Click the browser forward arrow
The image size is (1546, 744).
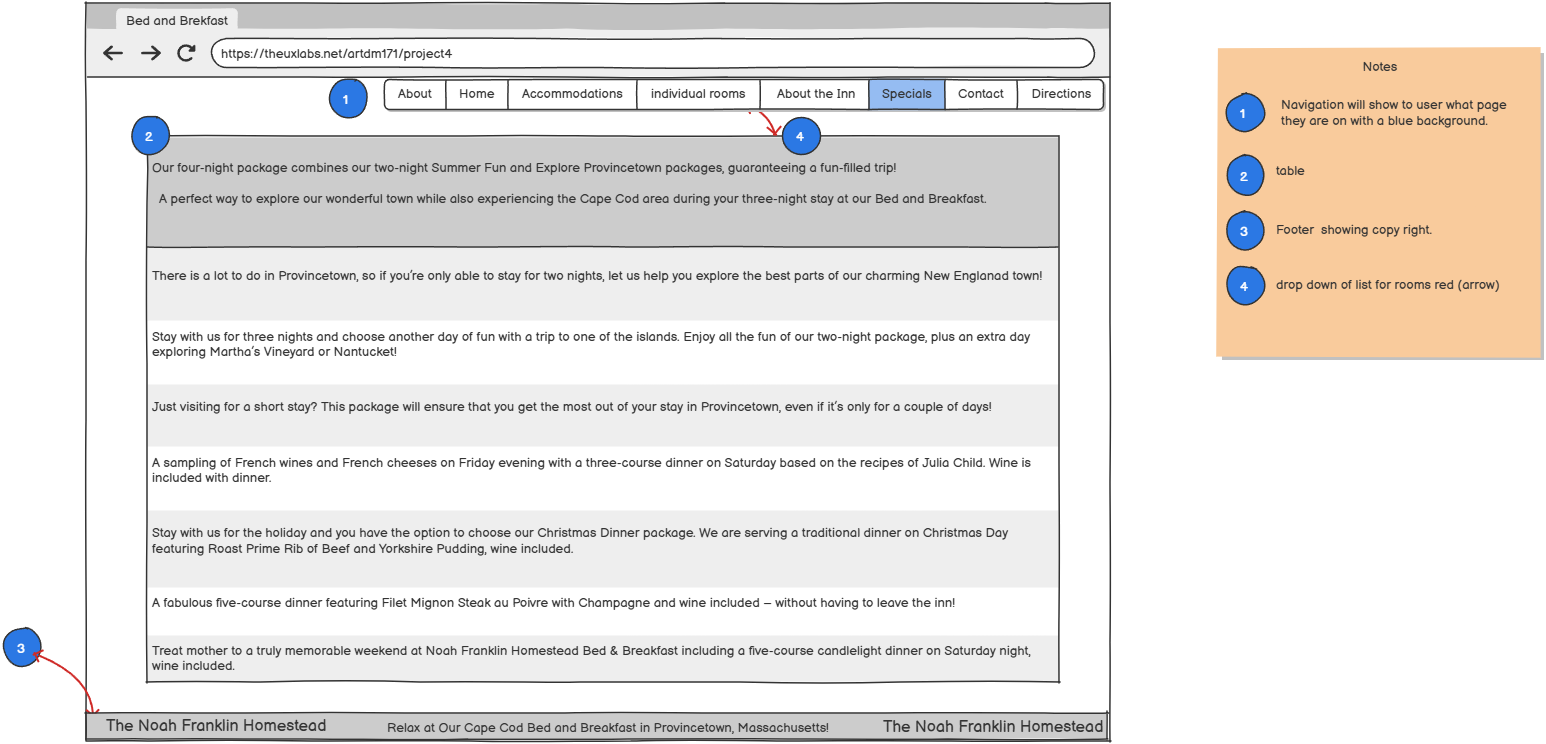click(150, 54)
